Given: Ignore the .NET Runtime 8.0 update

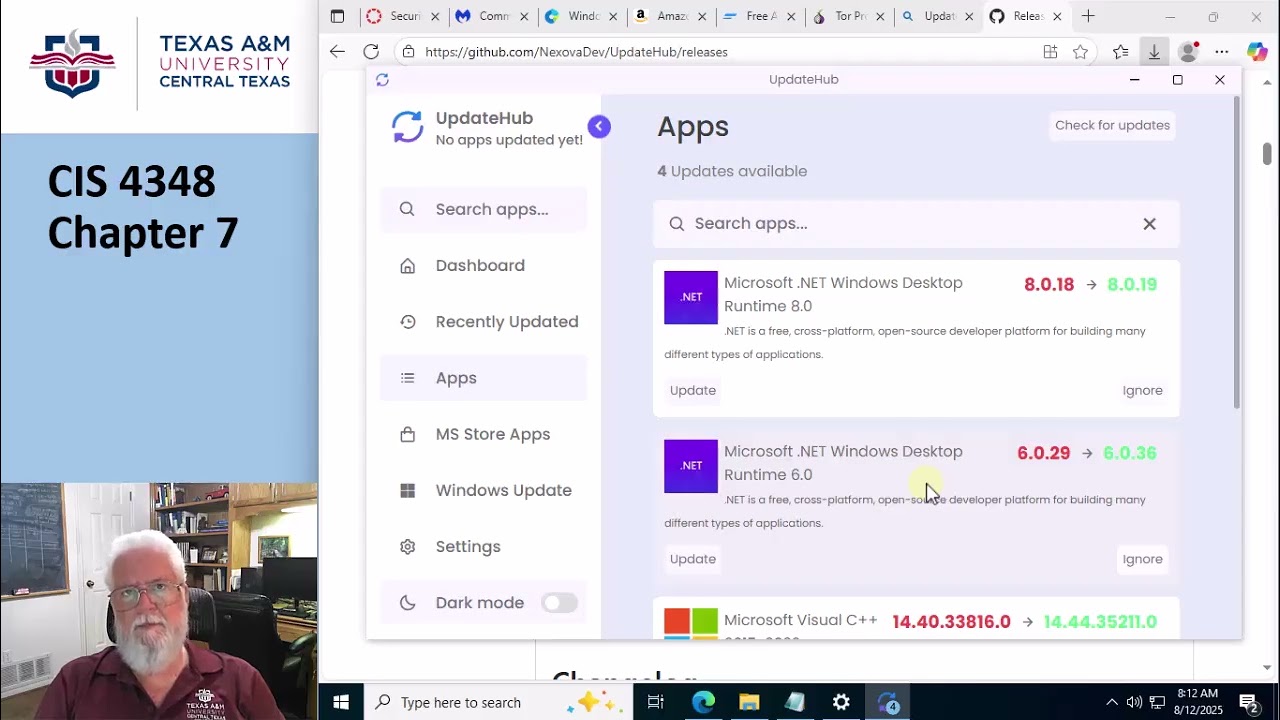Looking at the screenshot, I should [x=1142, y=390].
